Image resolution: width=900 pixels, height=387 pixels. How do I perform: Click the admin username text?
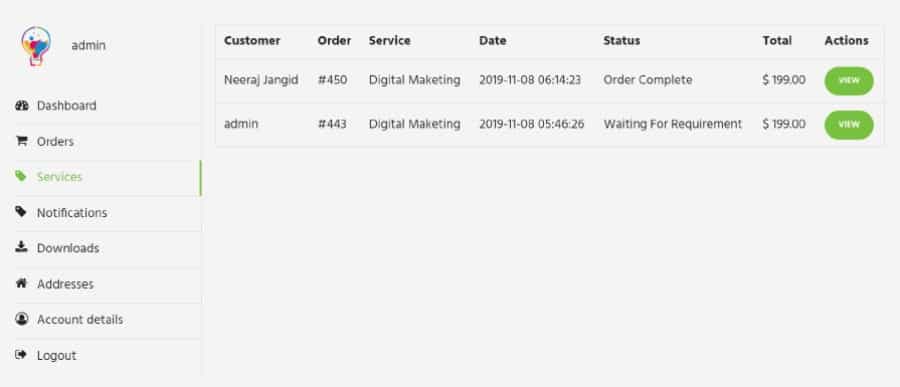[x=88, y=45]
